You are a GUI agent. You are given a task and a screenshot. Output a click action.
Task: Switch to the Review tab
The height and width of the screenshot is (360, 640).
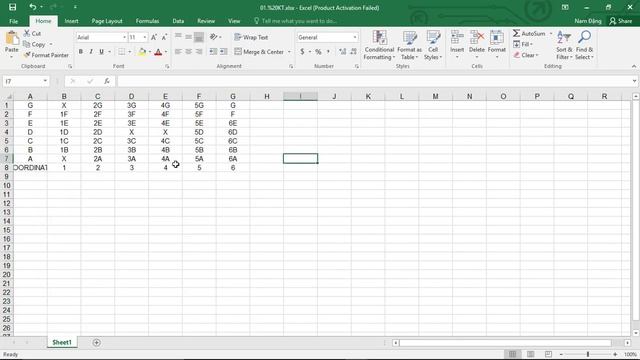point(206,21)
